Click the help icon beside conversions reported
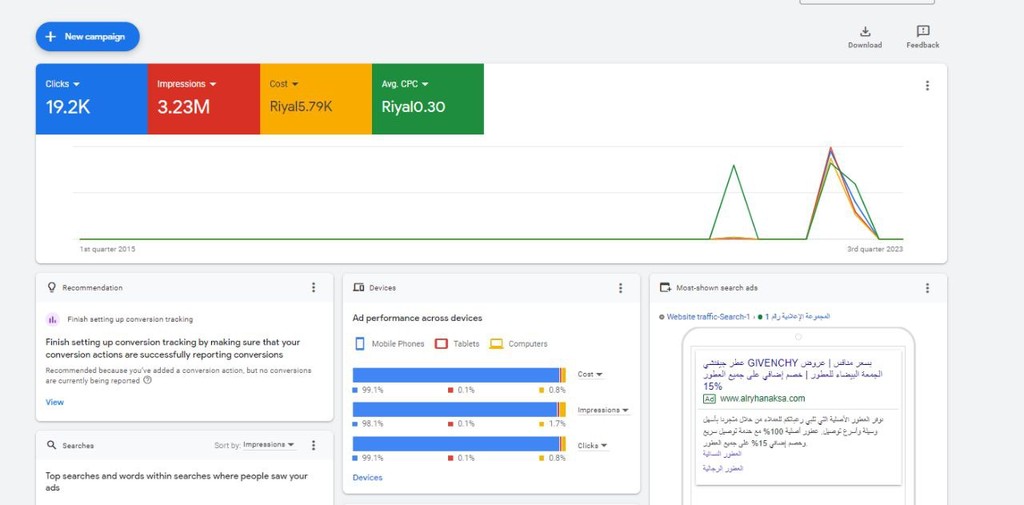 point(148,380)
